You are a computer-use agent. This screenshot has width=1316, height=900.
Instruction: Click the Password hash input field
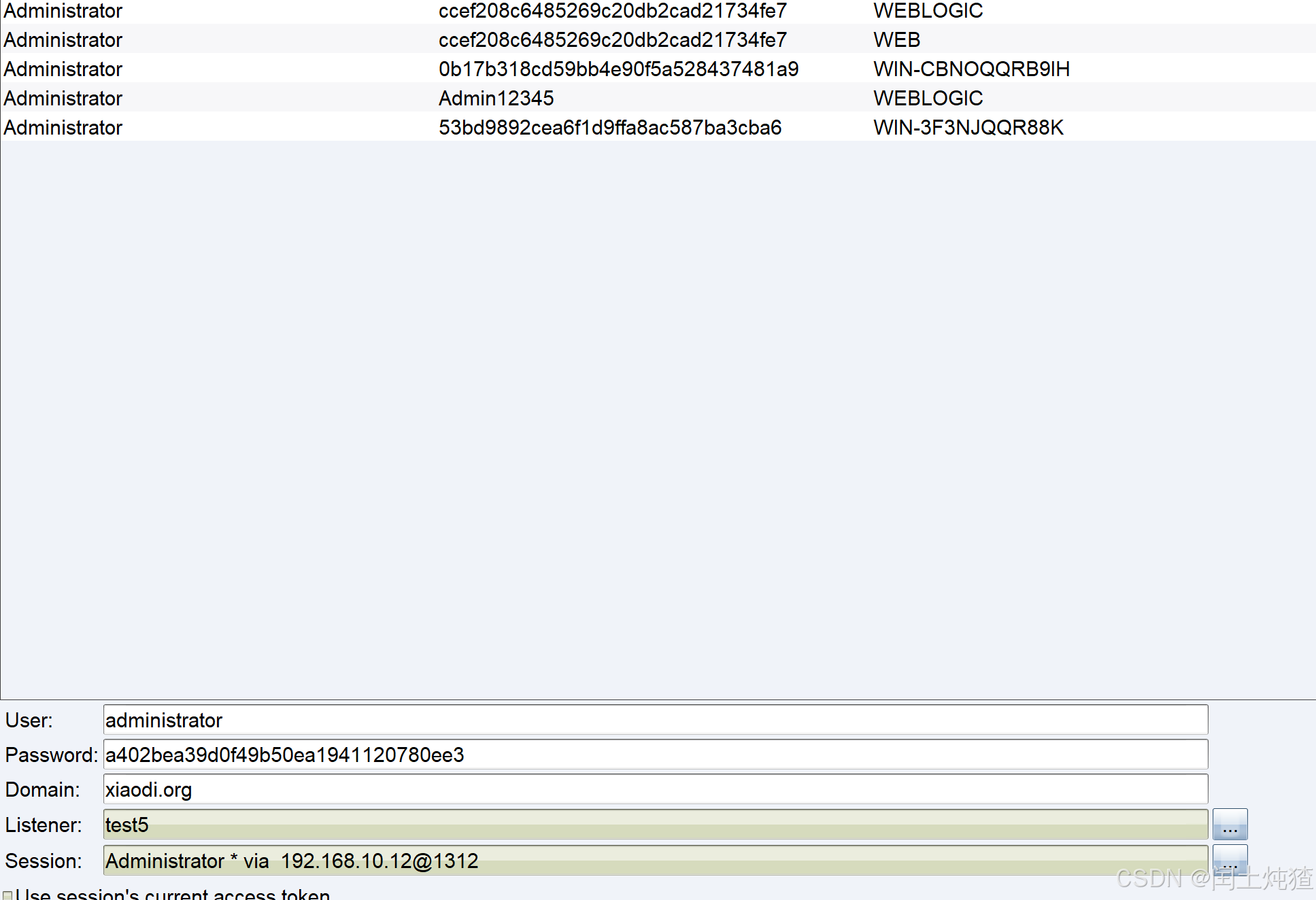[655, 755]
